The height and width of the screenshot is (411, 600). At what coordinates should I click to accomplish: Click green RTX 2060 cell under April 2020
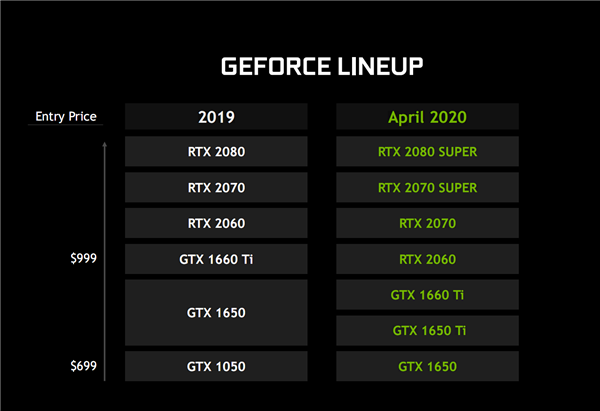[427, 259]
